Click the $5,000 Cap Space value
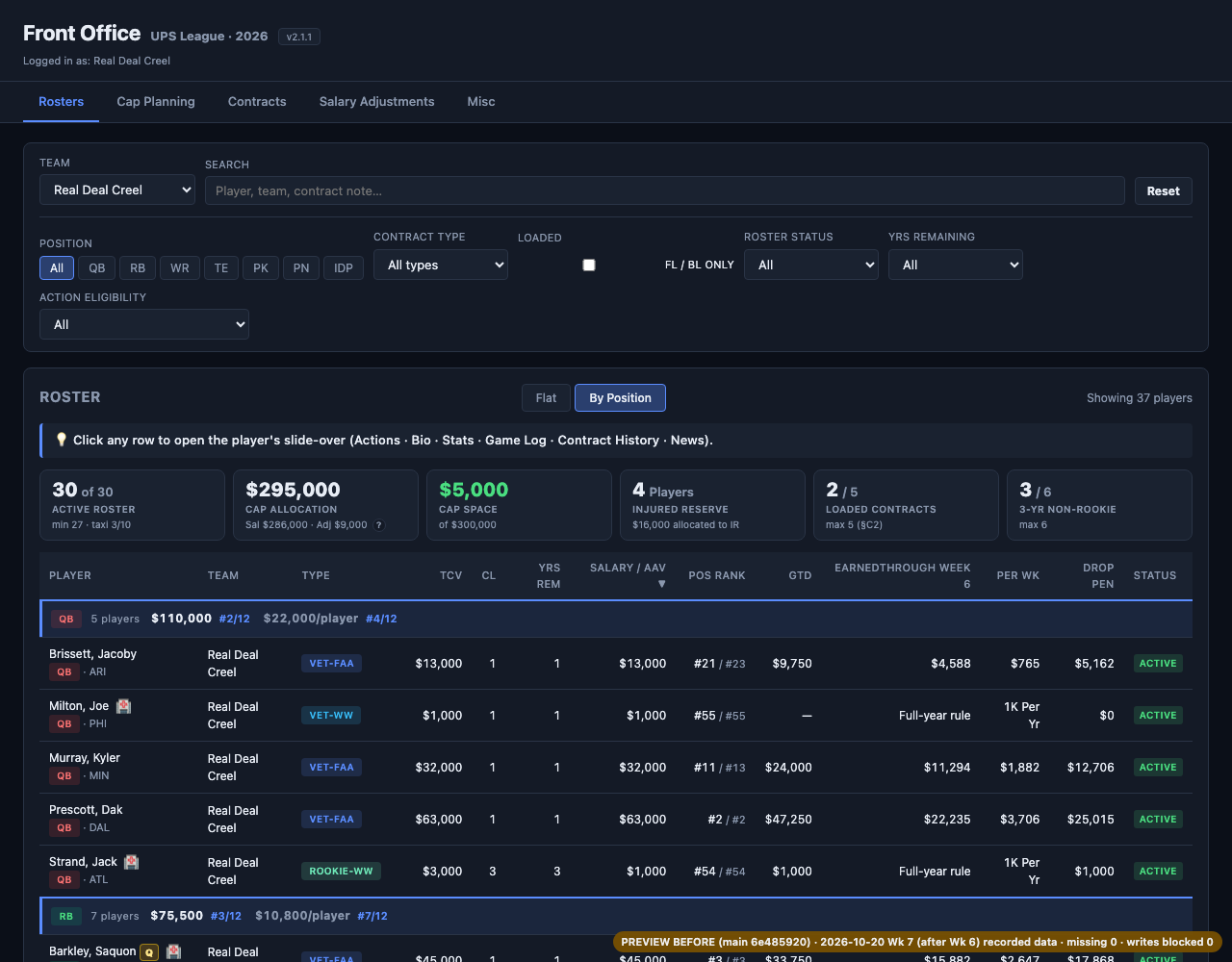The image size is (1232, 962). click(474, 490)
